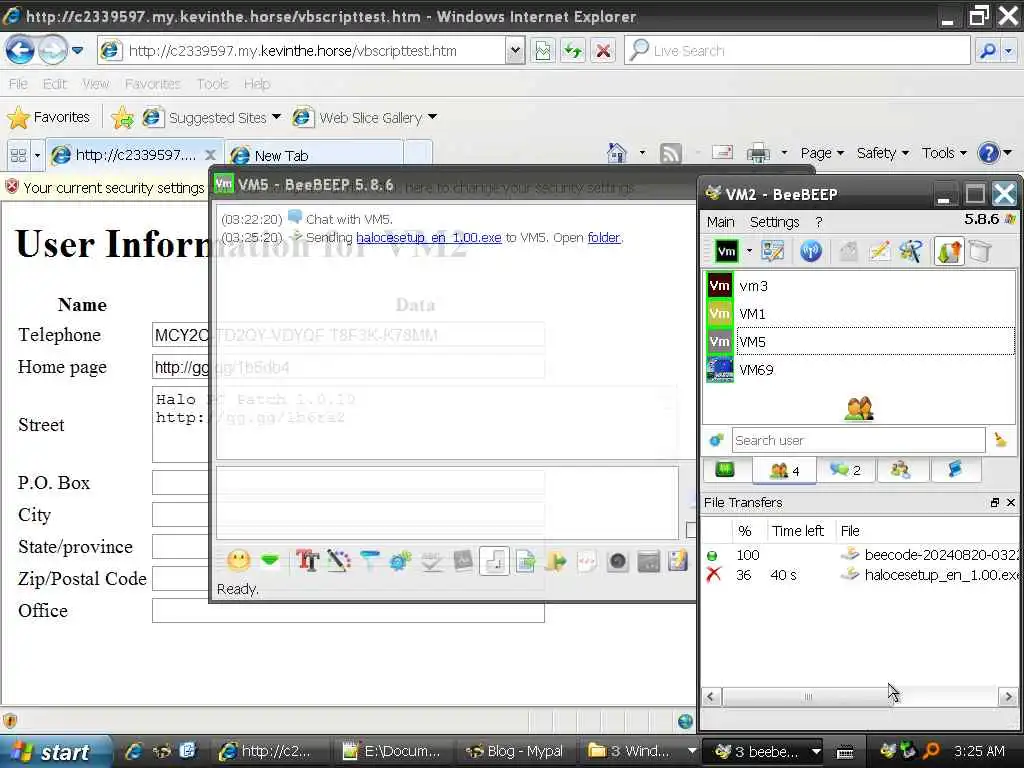The width and height of the screenshot is (1024, 768).
Task: Open Favorites star button in IE
Action: [x=49, y=118]
